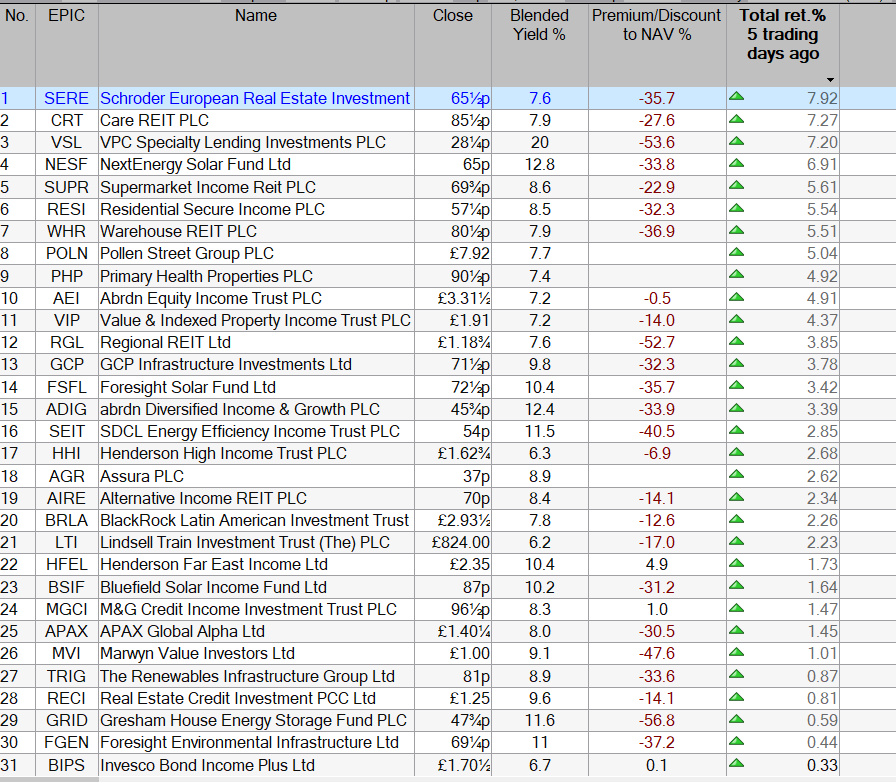Click the -6.9 discount value for HHI
This screenshot has width=896, height=782.
[657, 454]
